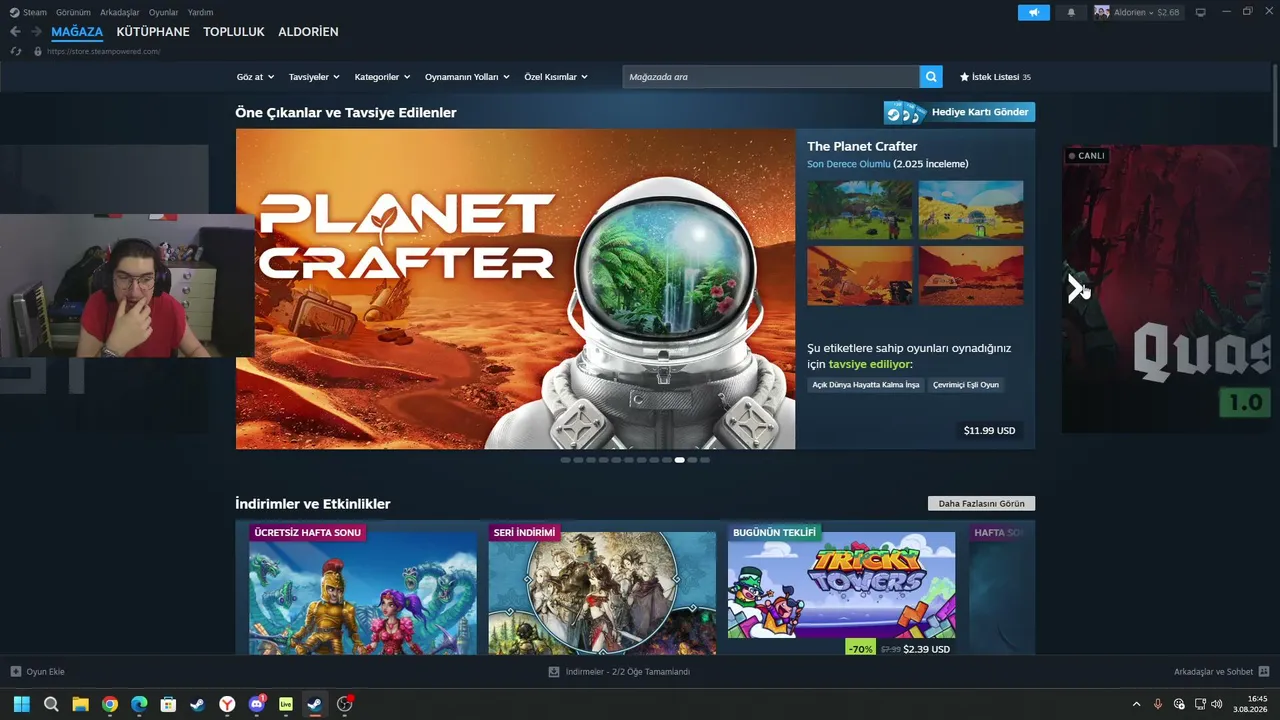The height and width of the screenshot is (720, 1280).
Task: Open the Görünüm menu
Action: [x=73, y=12]
